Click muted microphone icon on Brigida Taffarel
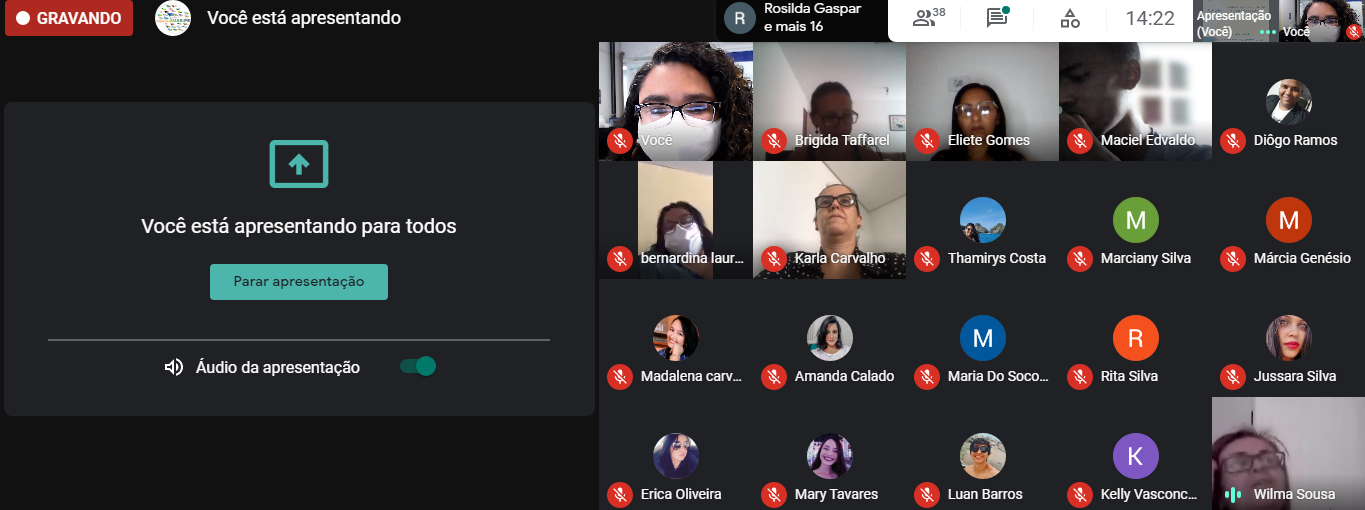Viewport: 1365px width, 510px height. pyautogui.click(x=773, y=141)
